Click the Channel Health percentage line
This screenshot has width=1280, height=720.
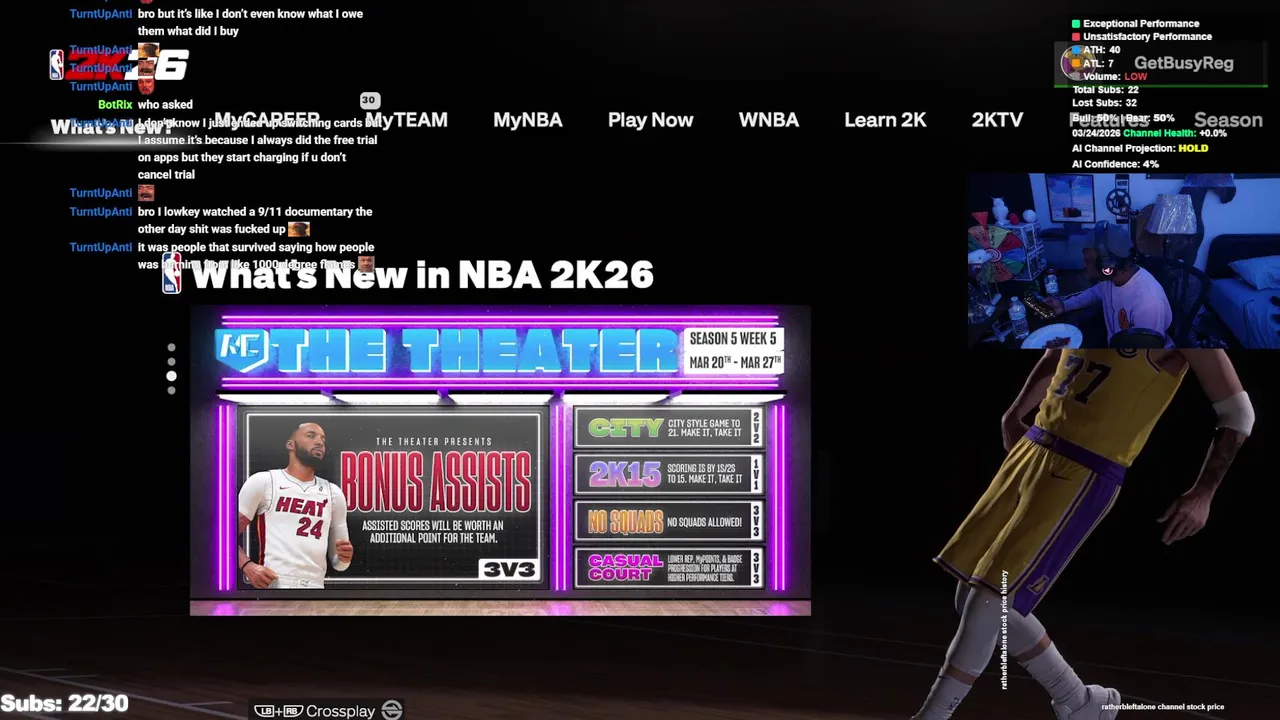tap(1149, 133)
